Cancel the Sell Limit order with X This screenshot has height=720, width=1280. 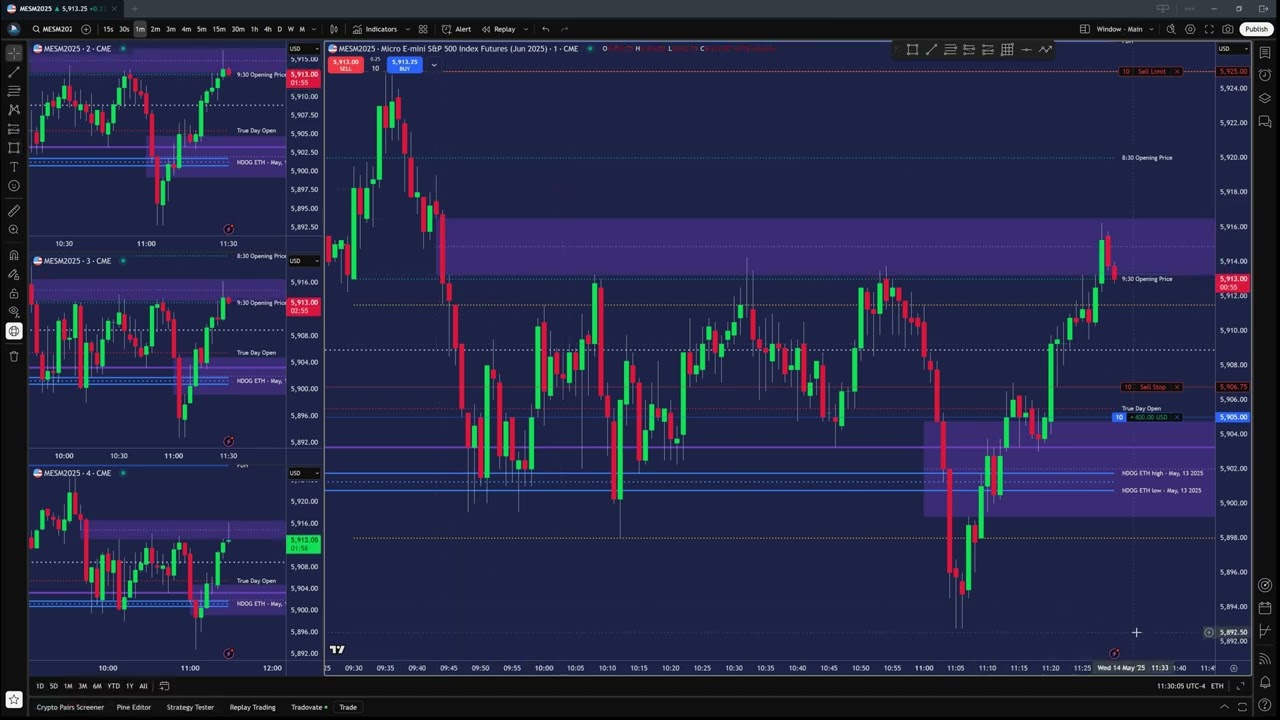tap(1177, 72)
